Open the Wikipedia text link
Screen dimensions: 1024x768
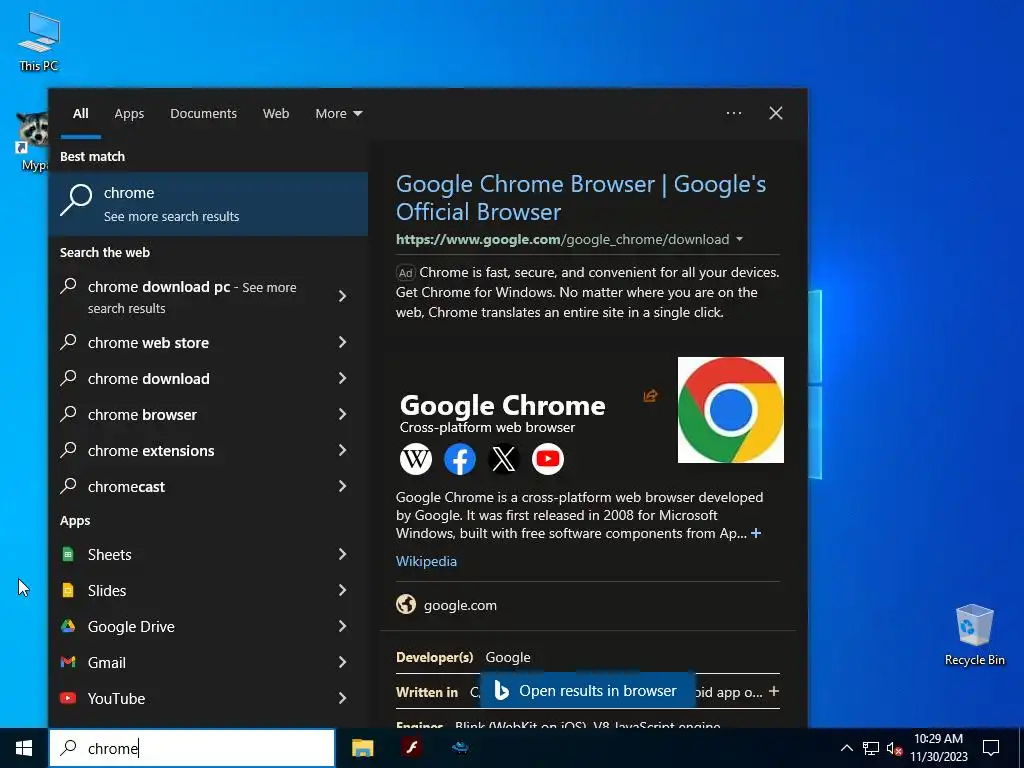[x=426, y=561]
